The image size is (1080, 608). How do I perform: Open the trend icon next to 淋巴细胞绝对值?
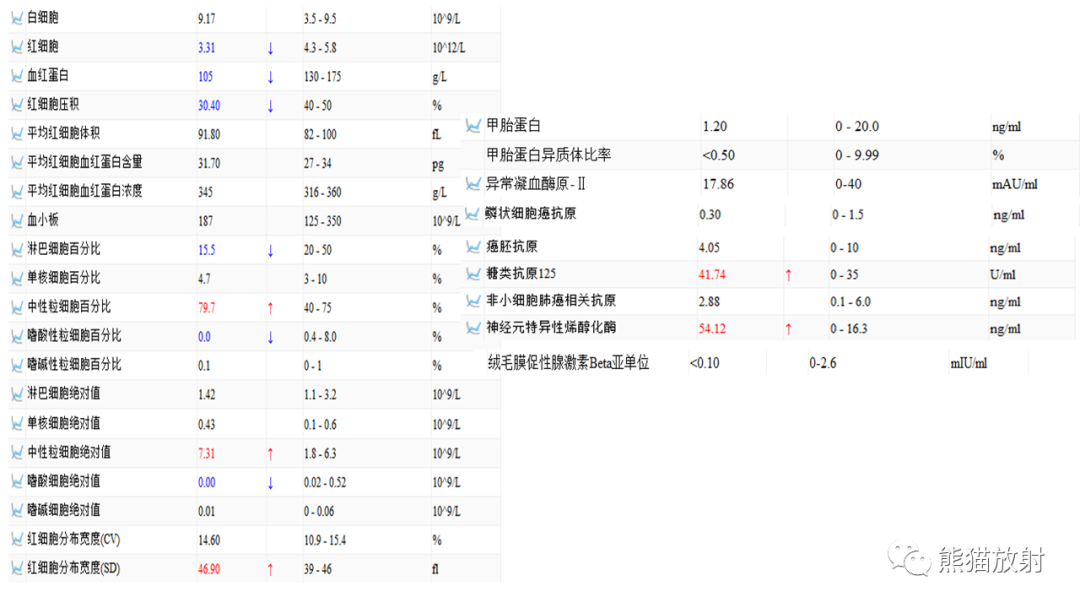coord(17,394)
